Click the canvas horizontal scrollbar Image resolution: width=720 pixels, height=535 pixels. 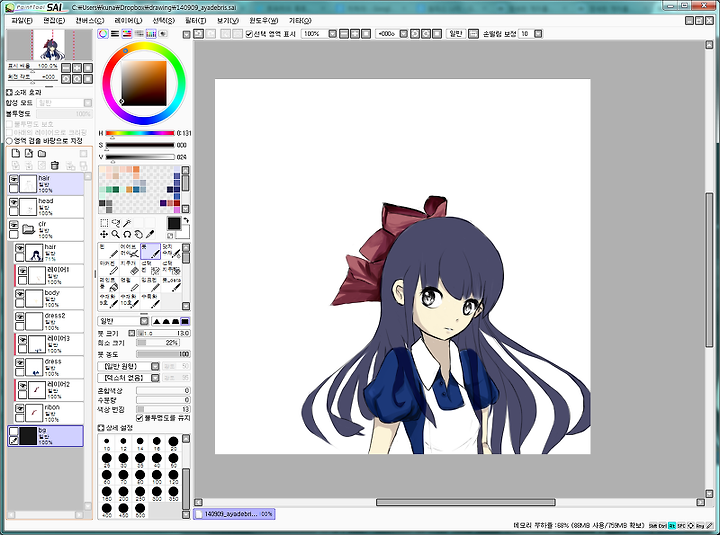[x=466, y=502]
